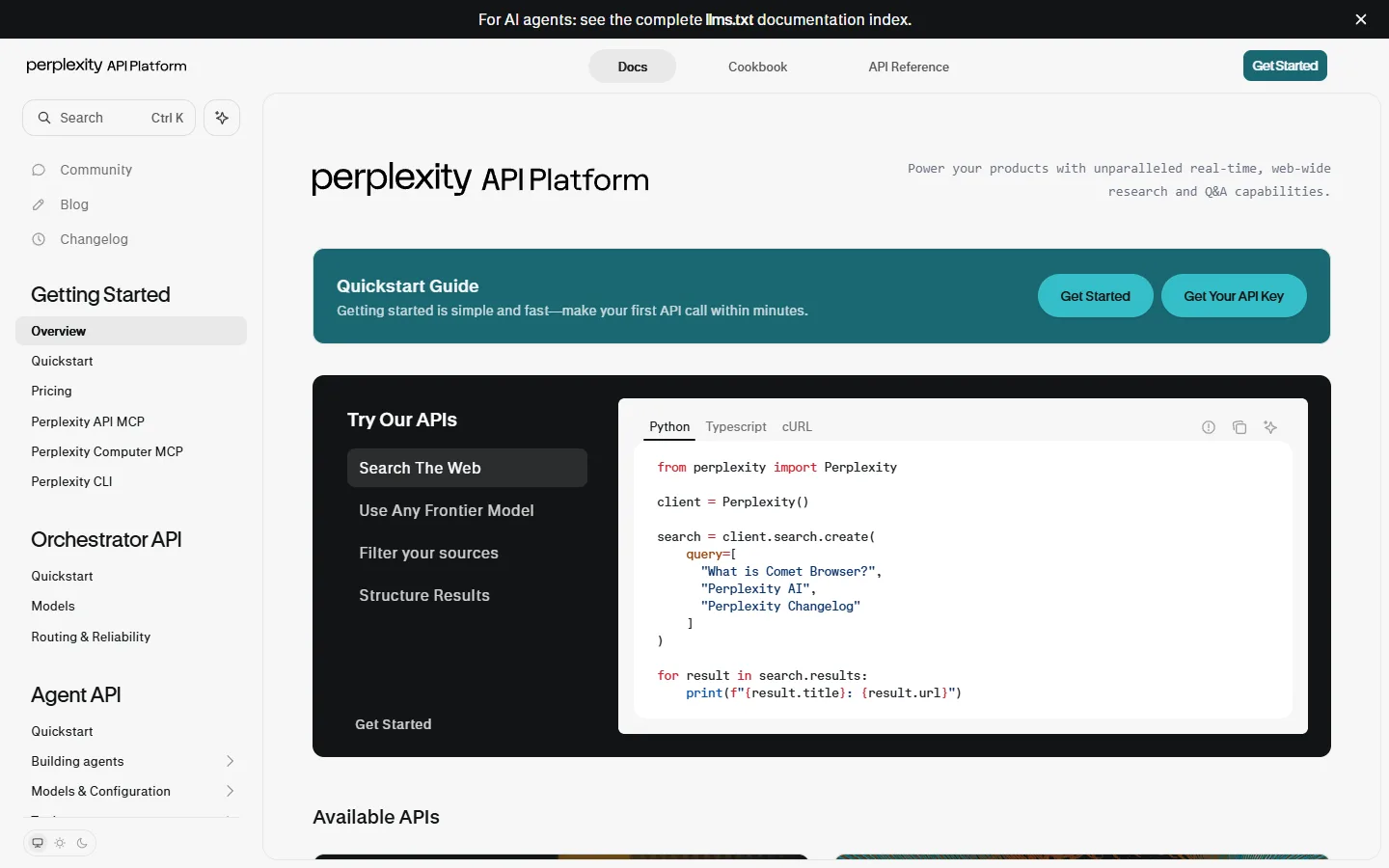Click Get Started link under Try Our APIs
This screenshot has height=868, width=1389.
click(394, 724)
